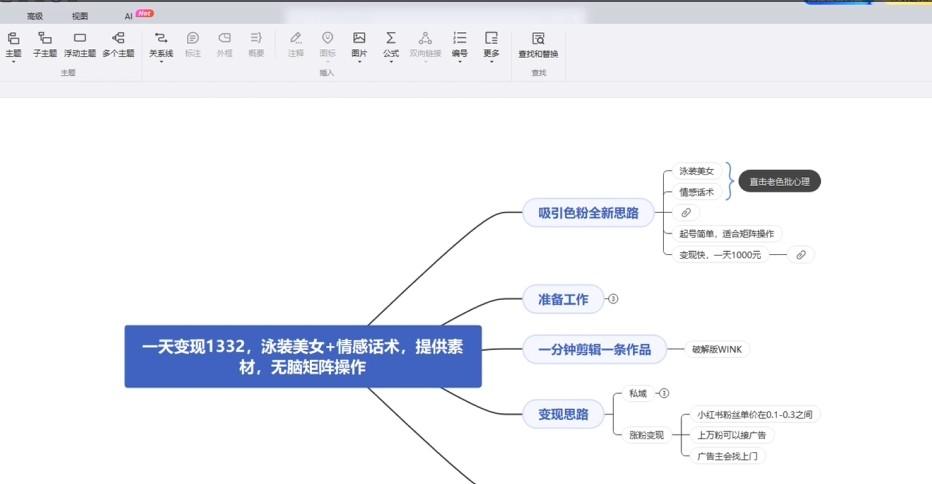The image size is (932, 484).
Task: Select the 变现思路 branch node
Action: click(x=563, y=414)
